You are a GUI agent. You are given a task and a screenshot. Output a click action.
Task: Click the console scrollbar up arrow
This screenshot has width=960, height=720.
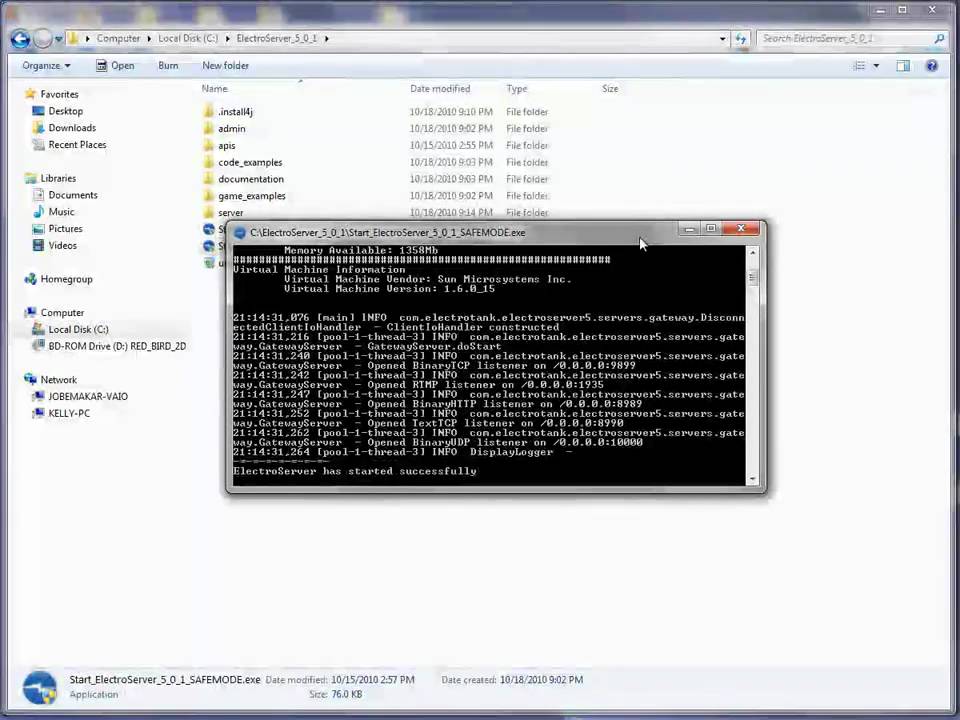pyautogui.click(x=752, y=252)
